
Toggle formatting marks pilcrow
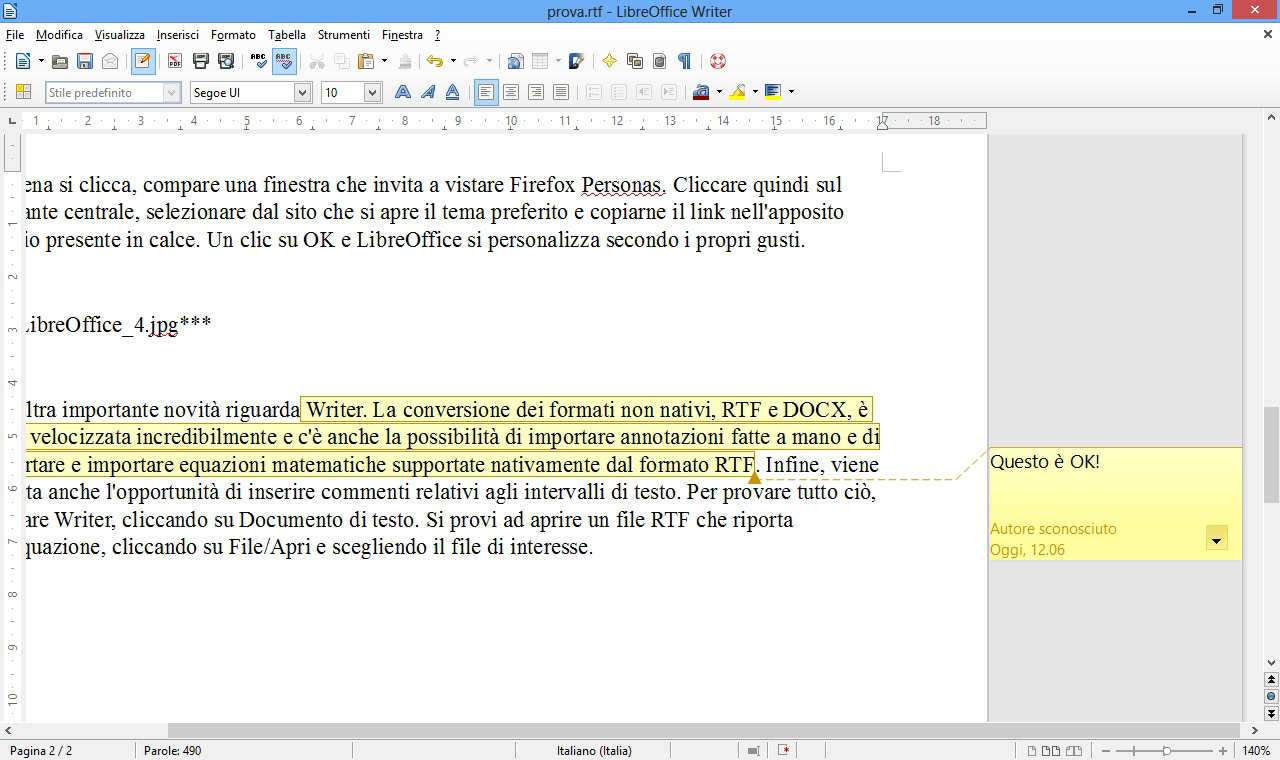(684, 61)
